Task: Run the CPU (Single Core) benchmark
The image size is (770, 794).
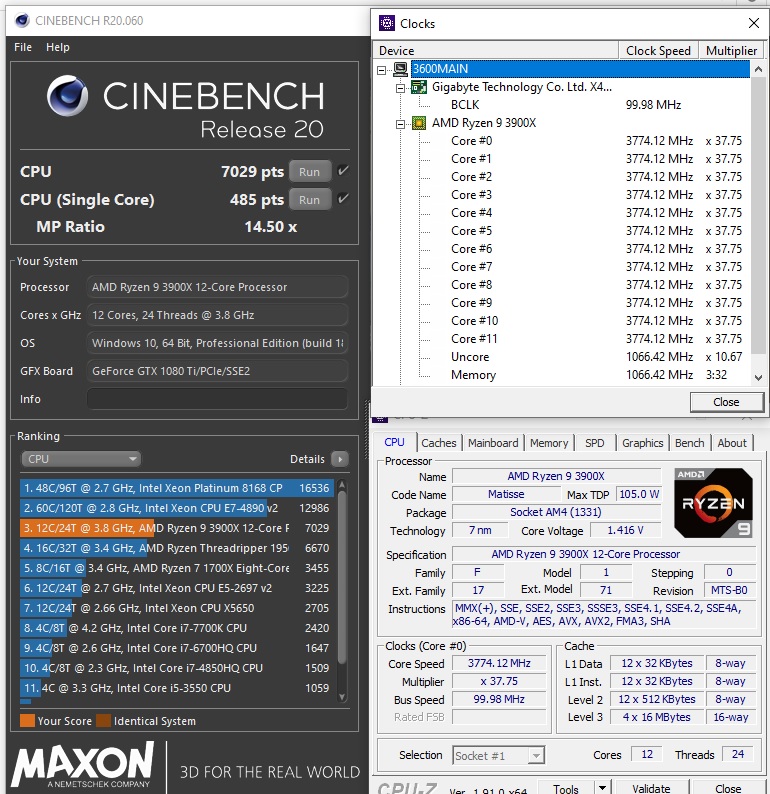Action: coord(310,200)
